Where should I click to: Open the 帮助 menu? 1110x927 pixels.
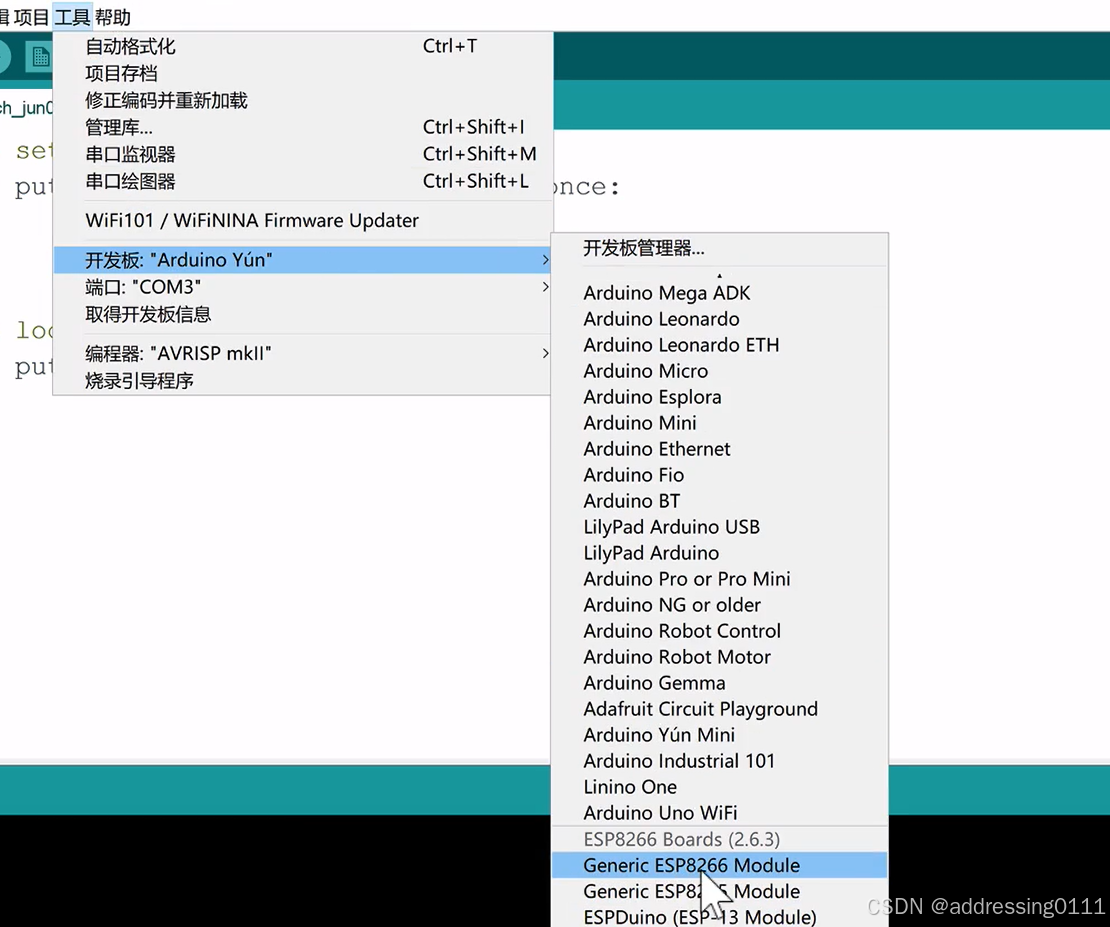113,16
